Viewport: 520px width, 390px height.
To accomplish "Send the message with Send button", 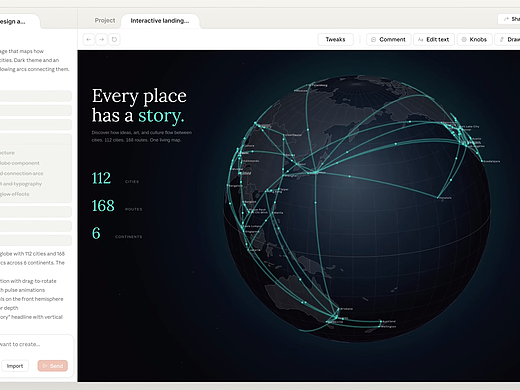I will [x=53, y=366].
